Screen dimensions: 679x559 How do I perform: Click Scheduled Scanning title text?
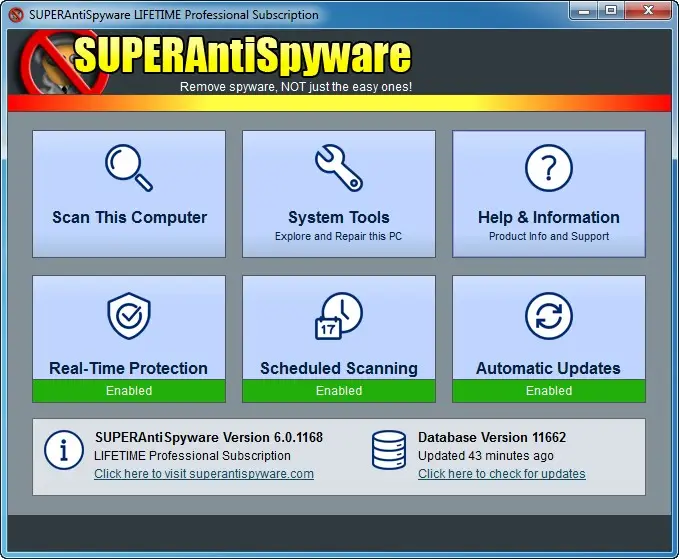coord(339,368)
